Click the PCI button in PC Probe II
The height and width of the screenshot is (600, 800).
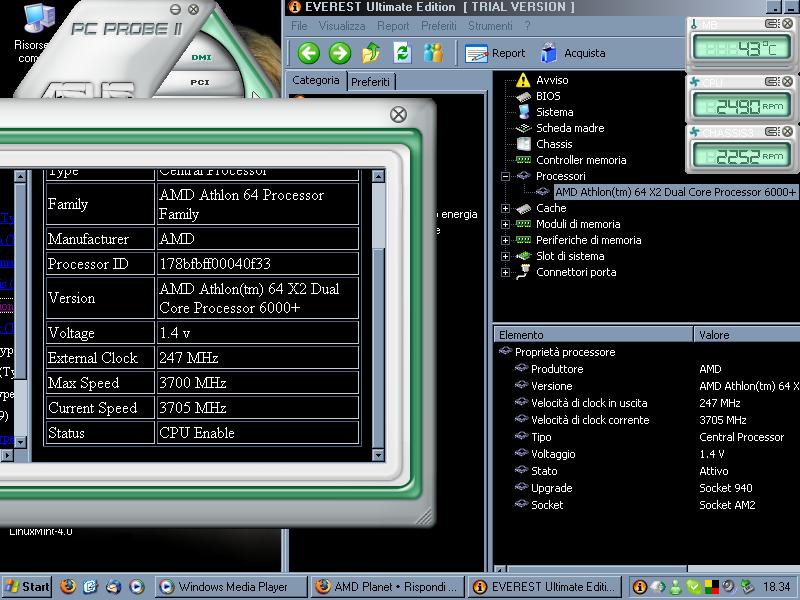pyautogui.click(x=200, y=82)
